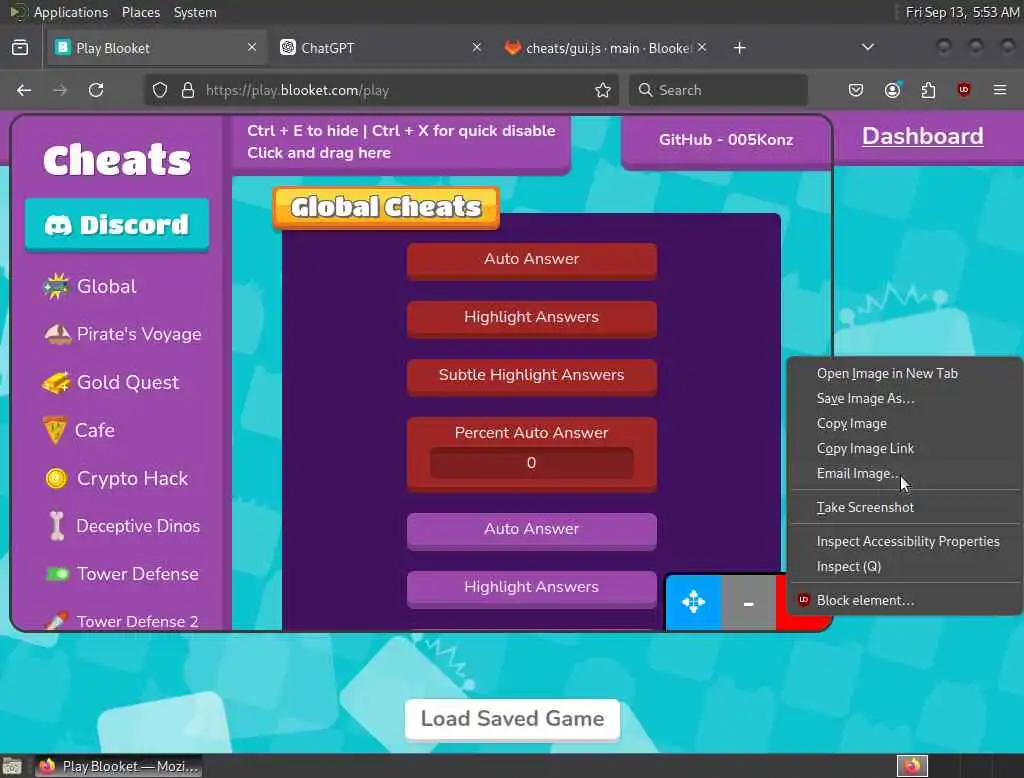Click the Percent Auto Answer value field

532,462
